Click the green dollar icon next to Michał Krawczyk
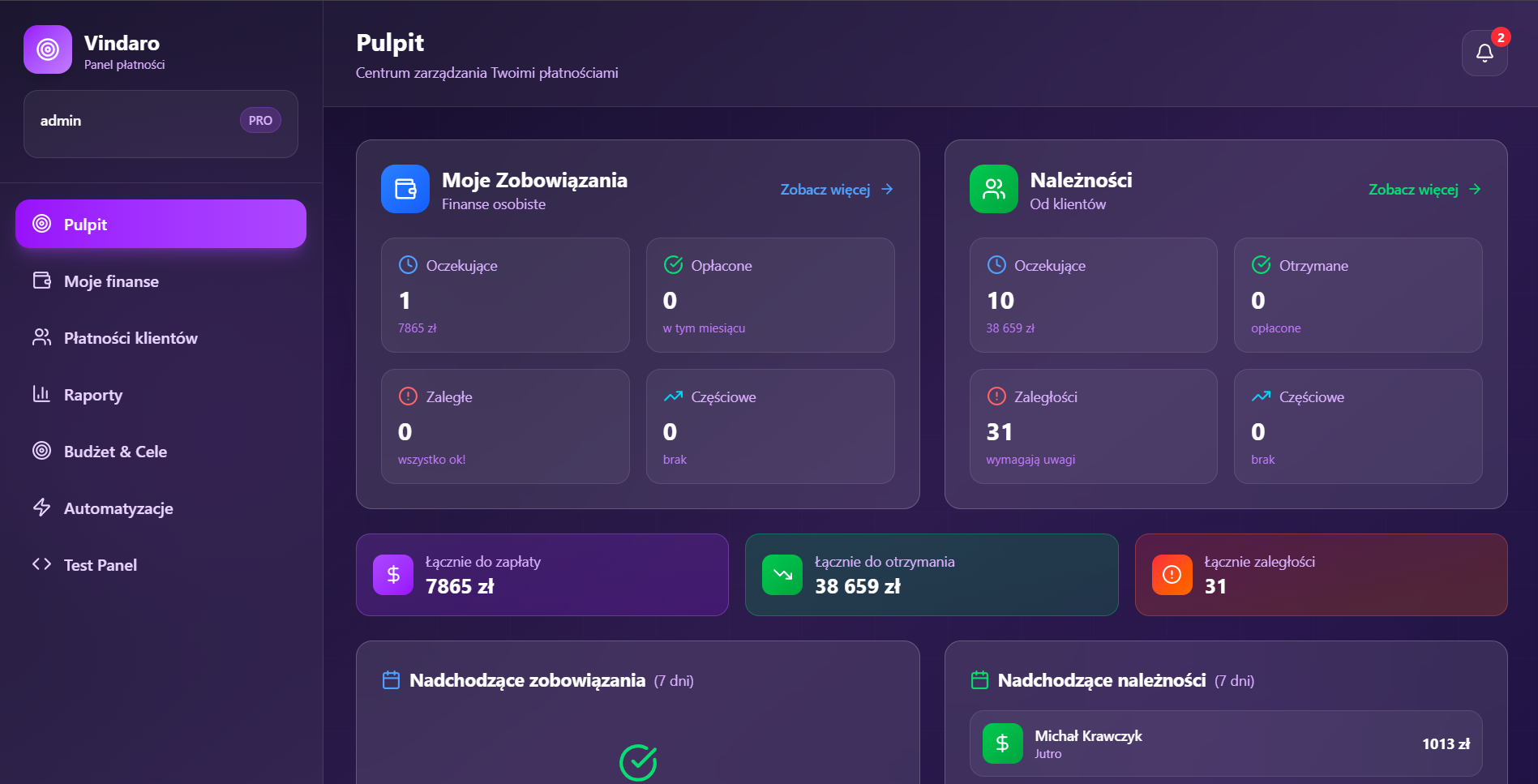 coord(1002,743)
